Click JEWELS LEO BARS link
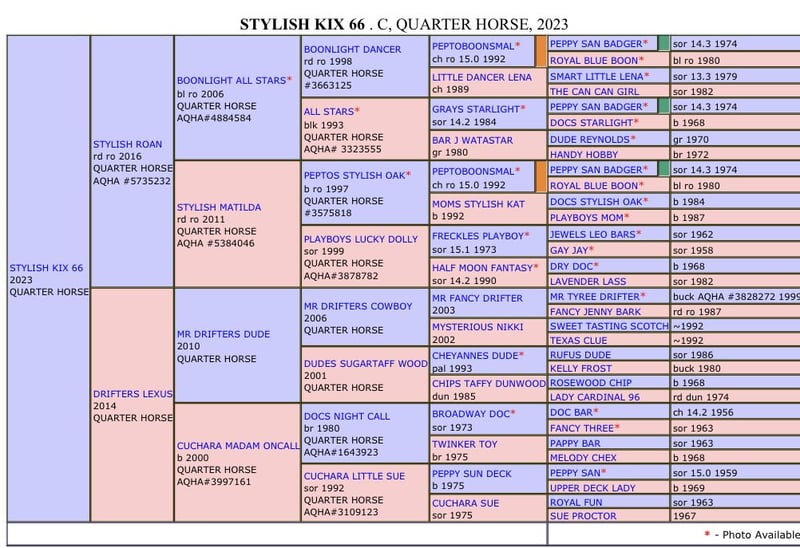 592,234
